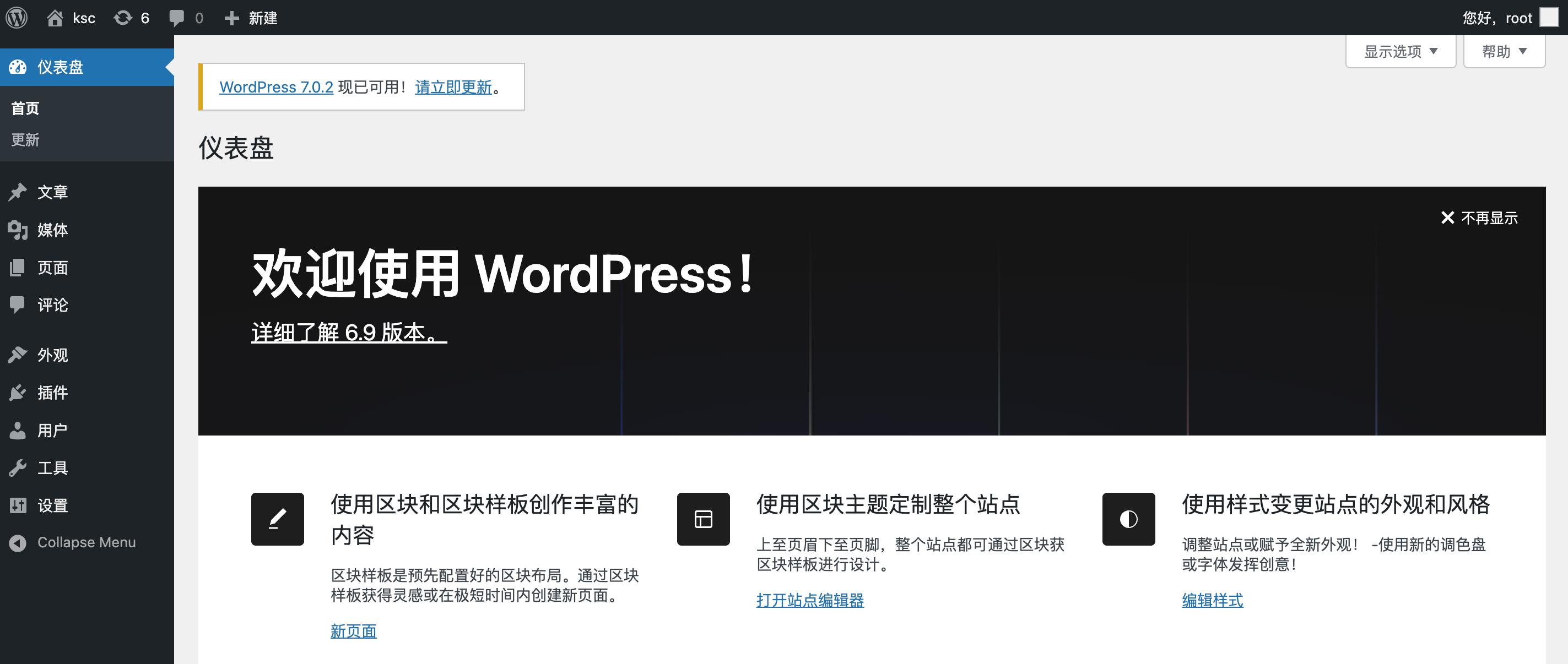Image resolution: width=1568 pixels, height=664 pixels.
Task: Click the 请立即更新 update now link
Action: 453,87
